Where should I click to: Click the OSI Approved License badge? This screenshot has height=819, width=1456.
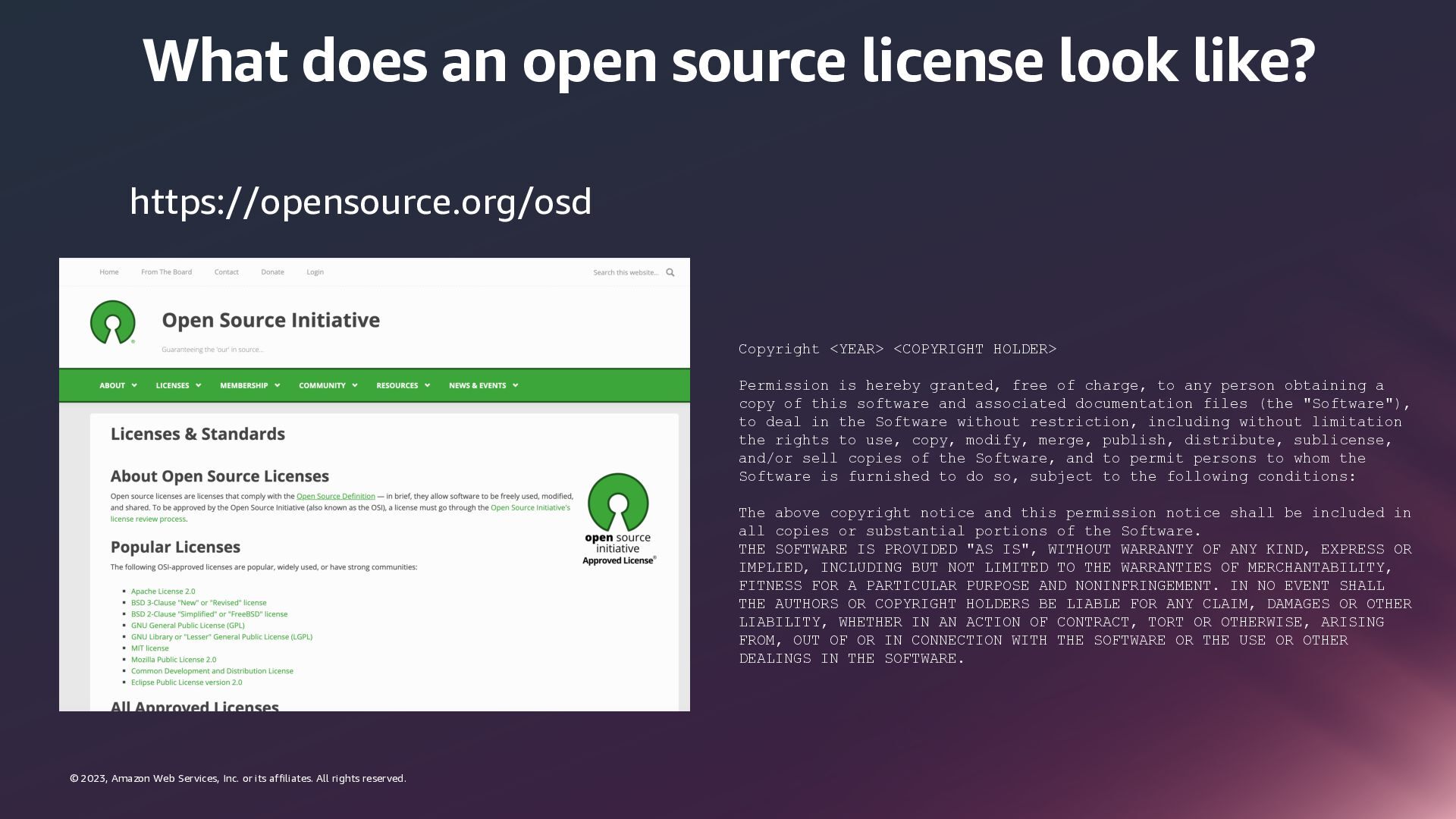pyautogui.click(x=619, y=519)
